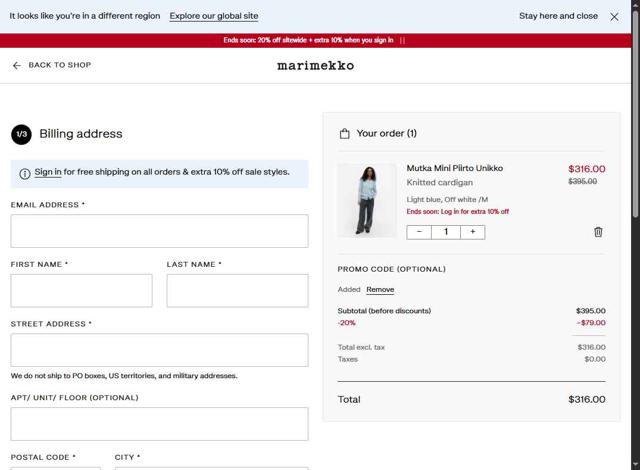Click the quantity field showing 1
The image size is (640, 470).
pos(446,232)
